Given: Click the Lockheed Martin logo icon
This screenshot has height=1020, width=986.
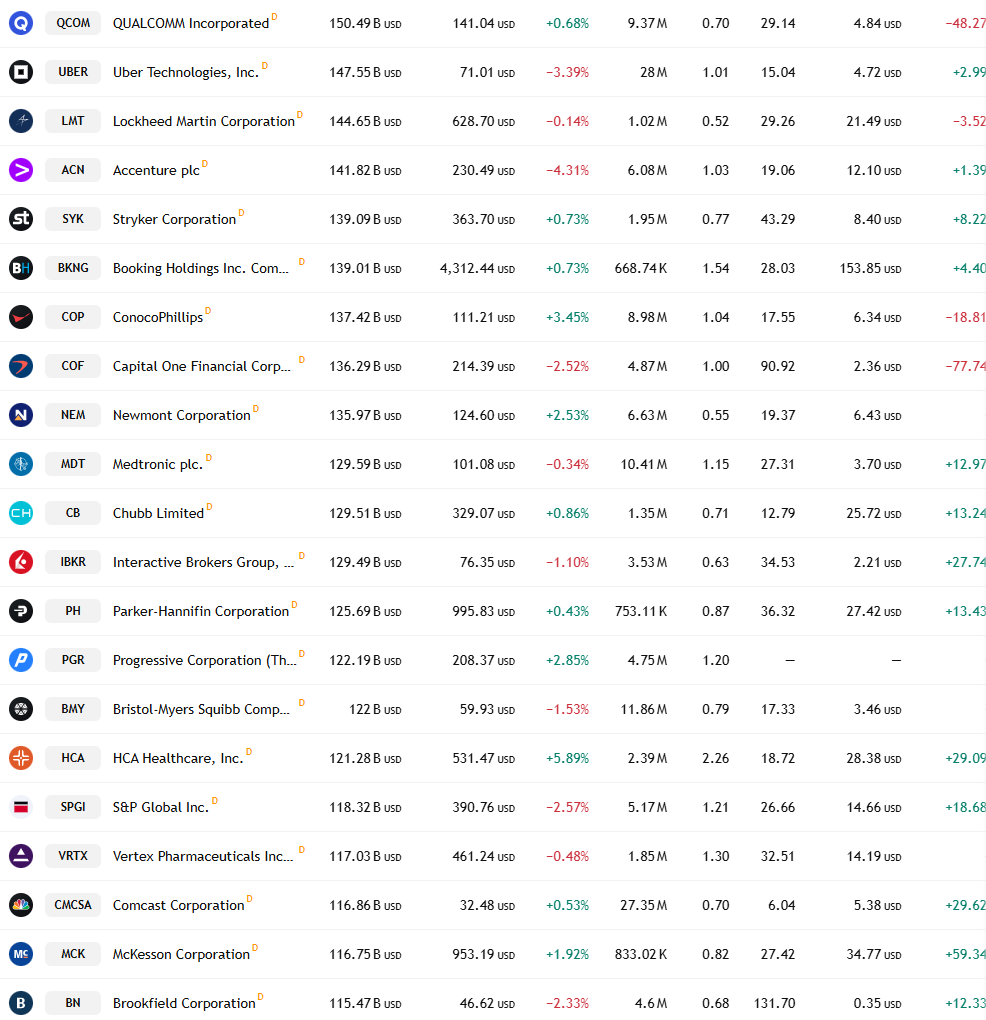Looking at the screenshot, I should click(x=21, y=121).
